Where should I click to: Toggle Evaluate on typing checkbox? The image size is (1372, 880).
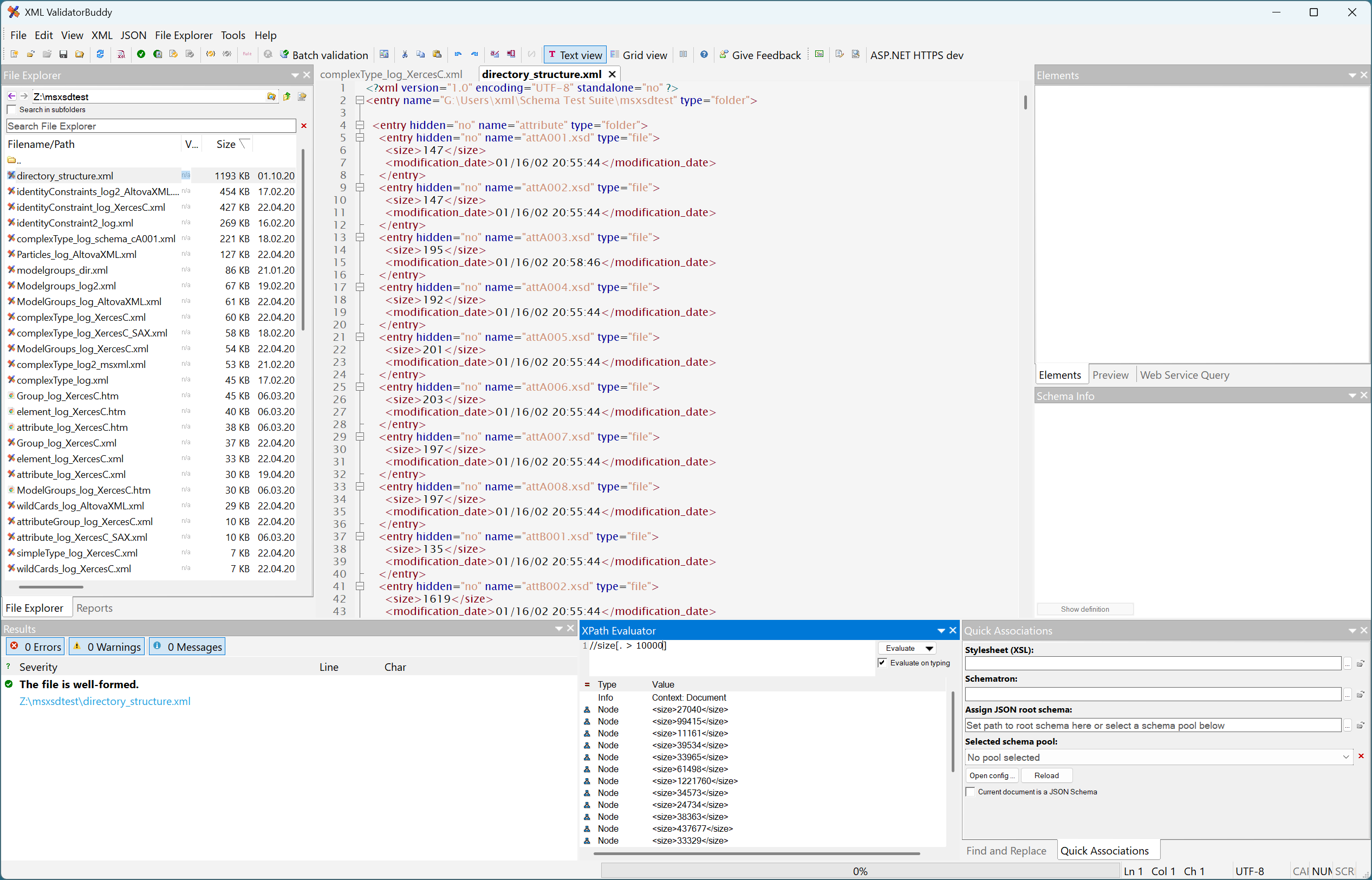pos(882,663)
